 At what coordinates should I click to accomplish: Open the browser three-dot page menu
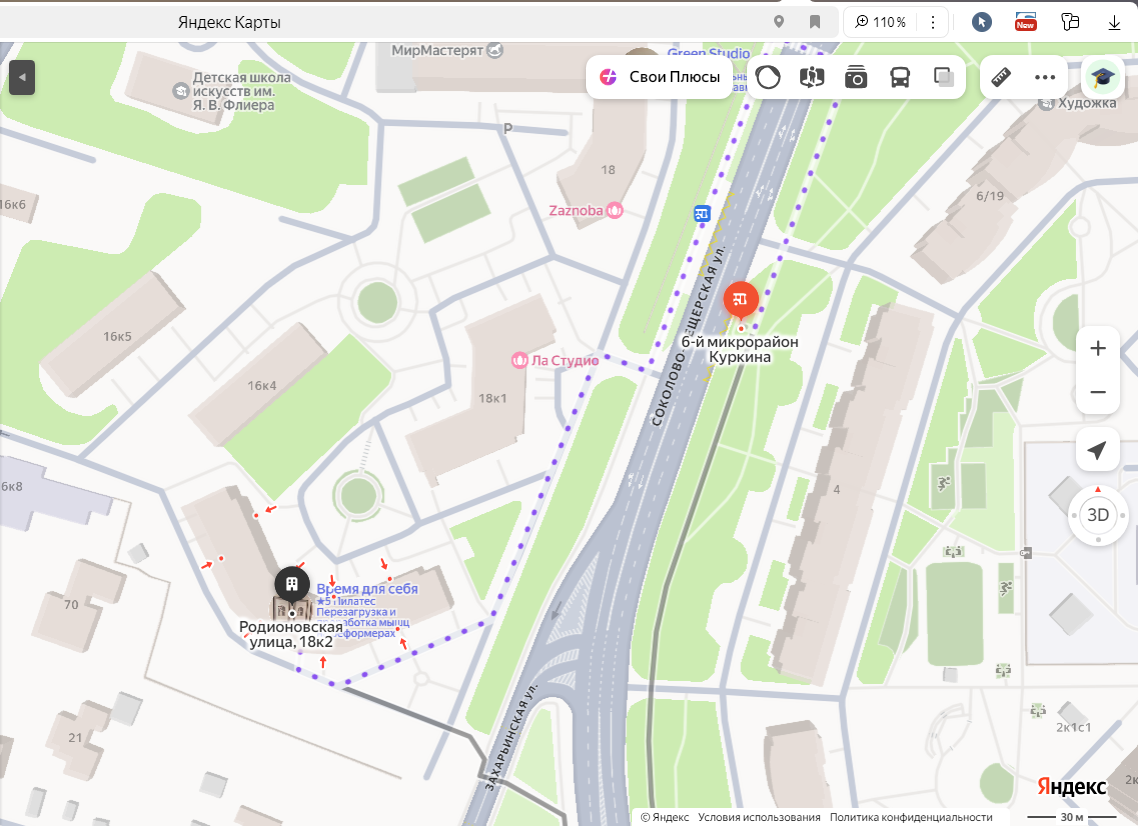point(933,22)
